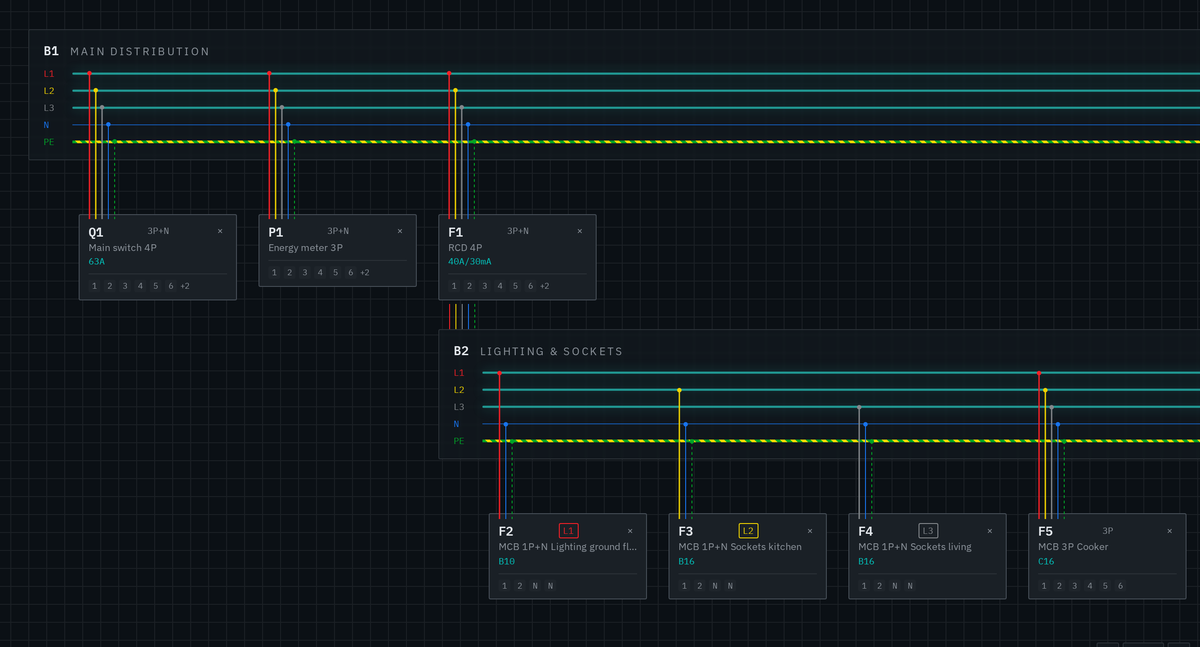This screenshot has height=647, width=1200.
Task: Select terminal 6 on the F5 card
Action: pyautogui.click(x=1121, y=586)
